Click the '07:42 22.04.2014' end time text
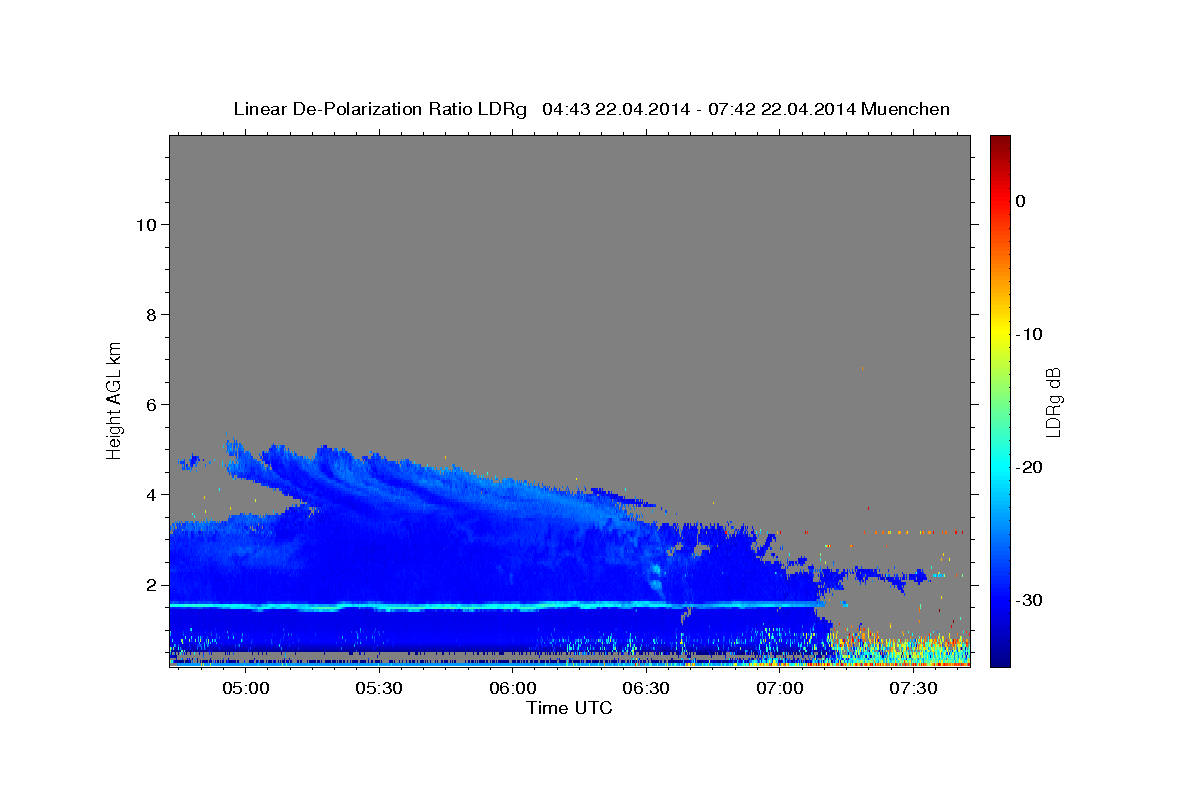The height and width of the screenshot is (800, 1200). tap(781, 109)
